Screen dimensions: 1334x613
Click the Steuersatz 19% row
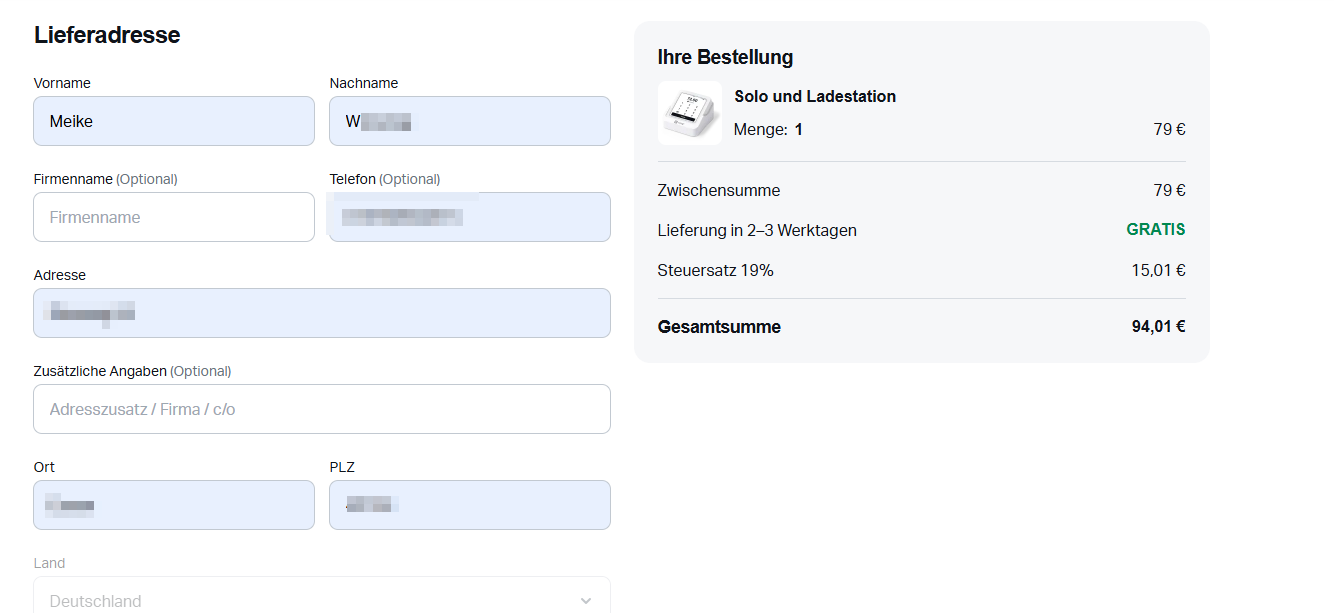click(922, 270)
